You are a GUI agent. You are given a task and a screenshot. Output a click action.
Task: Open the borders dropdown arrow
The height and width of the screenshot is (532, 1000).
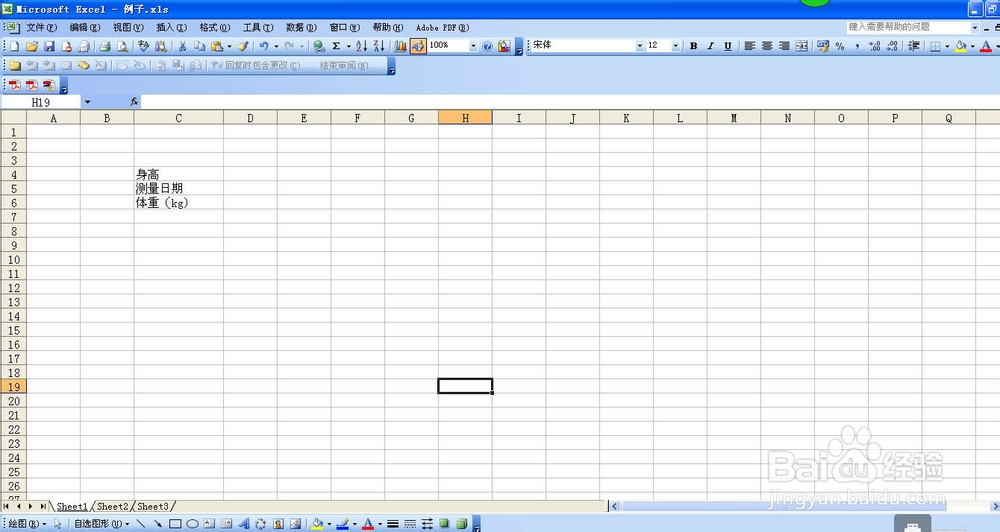(x=947, y=46)
